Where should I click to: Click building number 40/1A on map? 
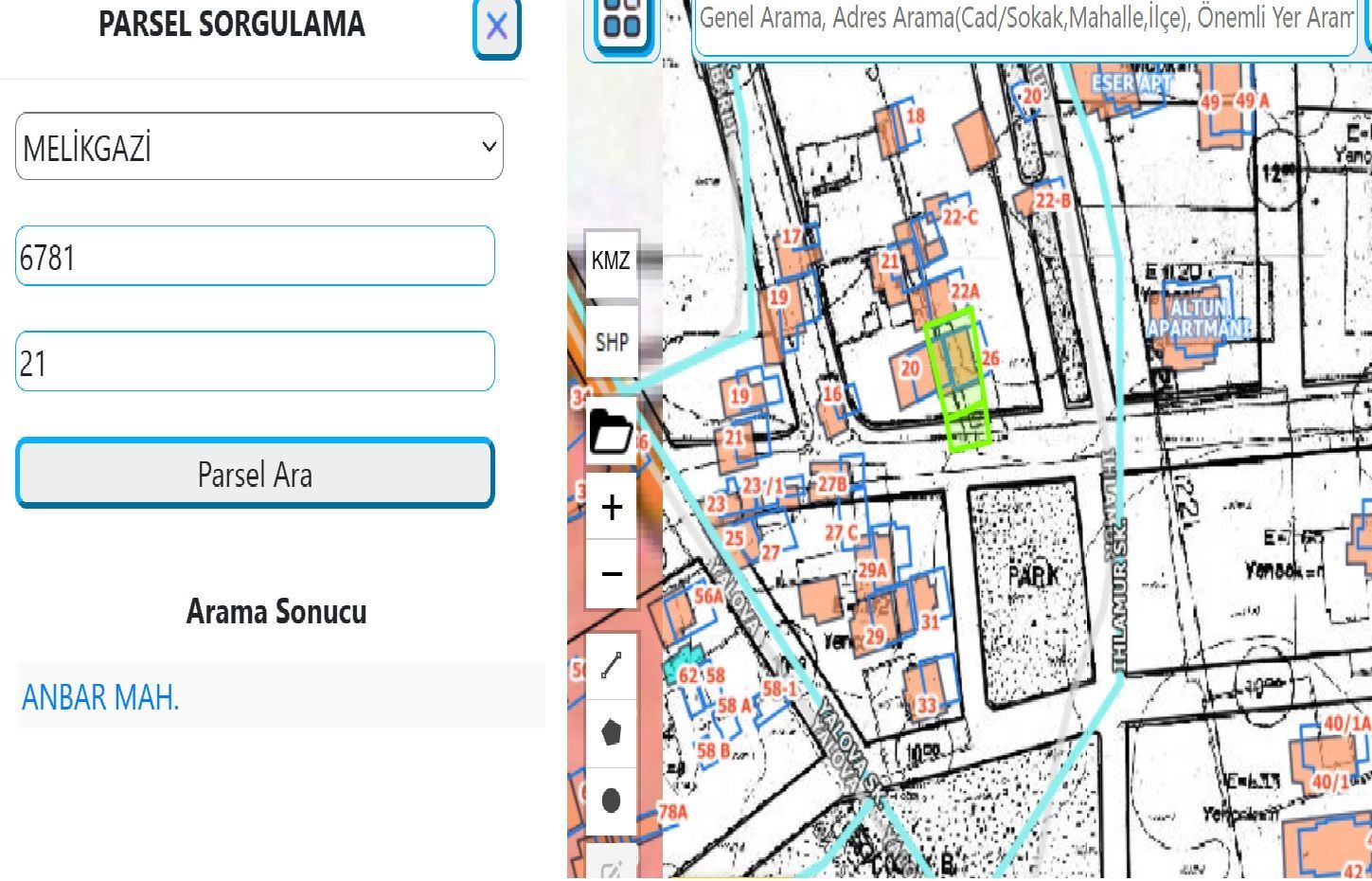[1346, 724]
